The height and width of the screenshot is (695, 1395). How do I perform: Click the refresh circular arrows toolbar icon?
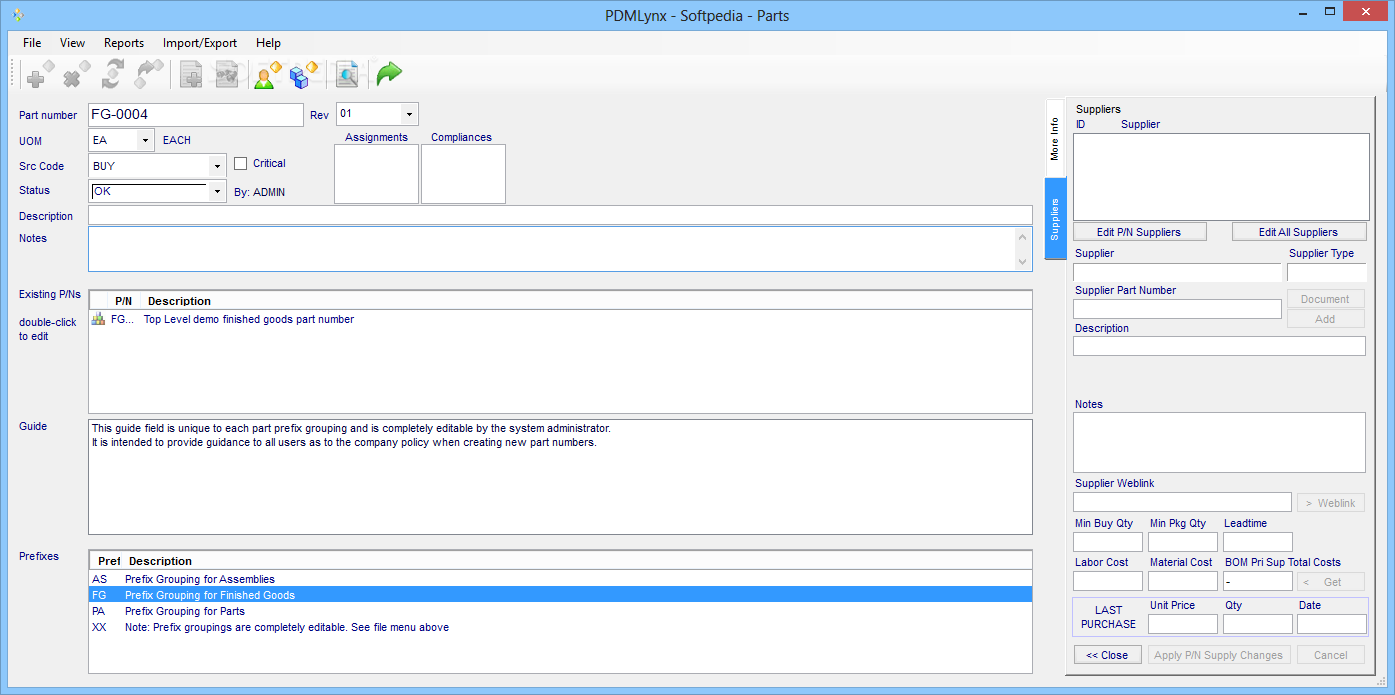113,74
